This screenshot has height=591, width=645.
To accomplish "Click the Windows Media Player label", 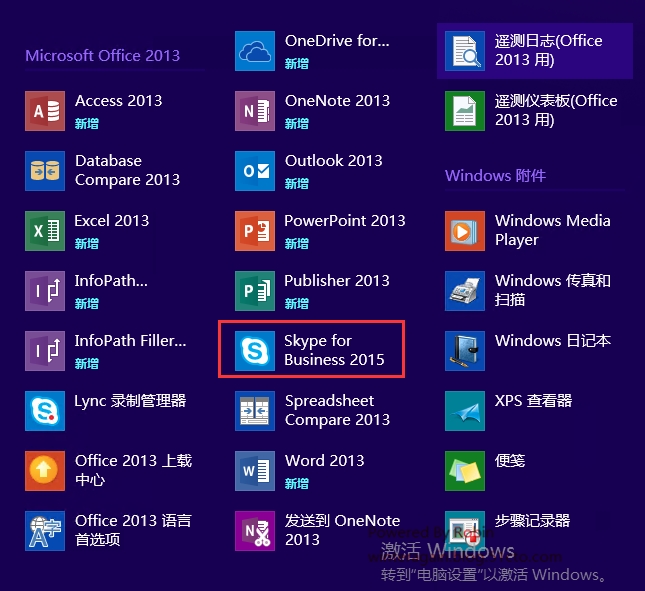I will coord(552,230).
